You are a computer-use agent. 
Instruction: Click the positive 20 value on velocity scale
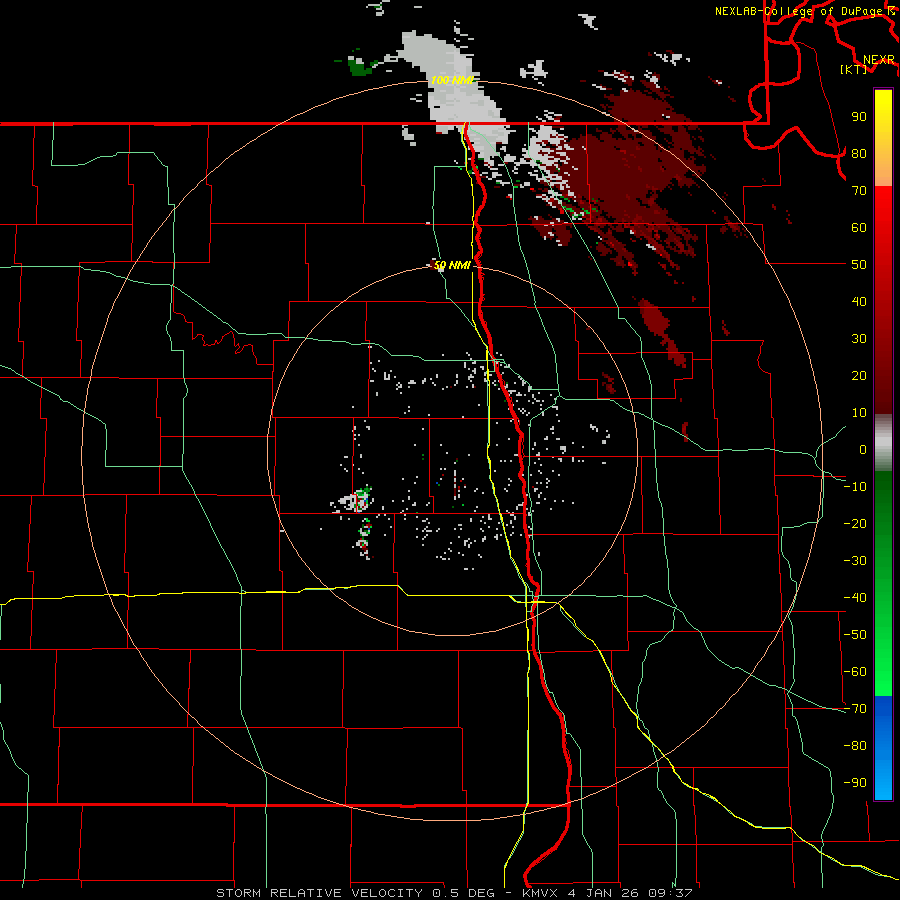[x=859, y=376]
